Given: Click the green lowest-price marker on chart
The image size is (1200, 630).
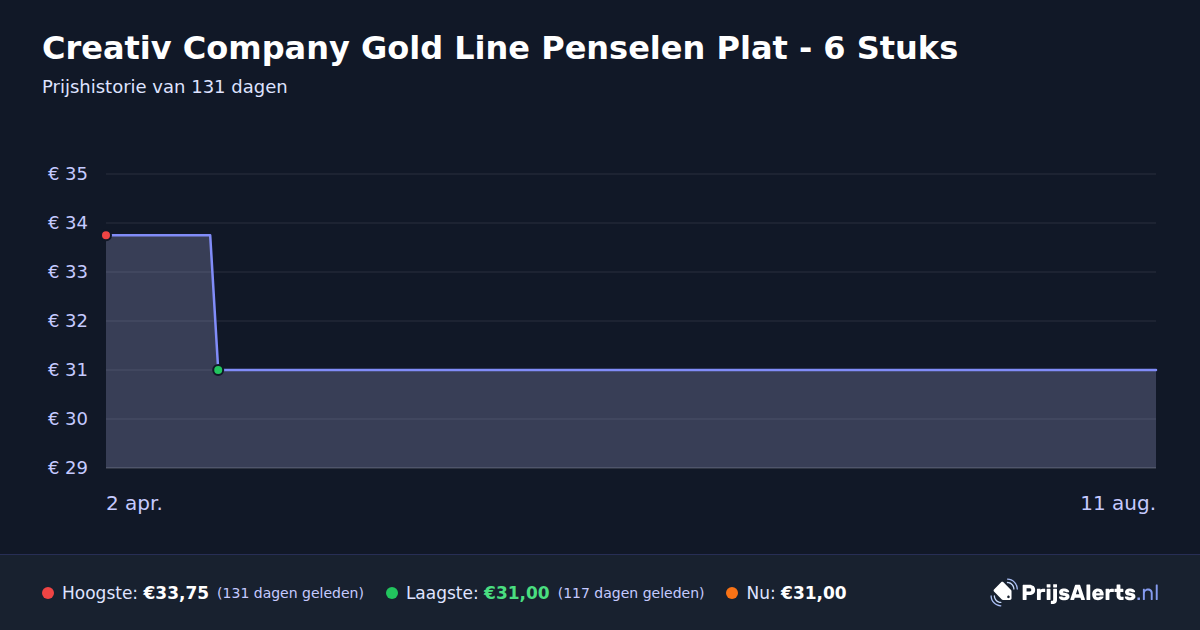Looking at the screenshot, I should click(x=218, y=370).
